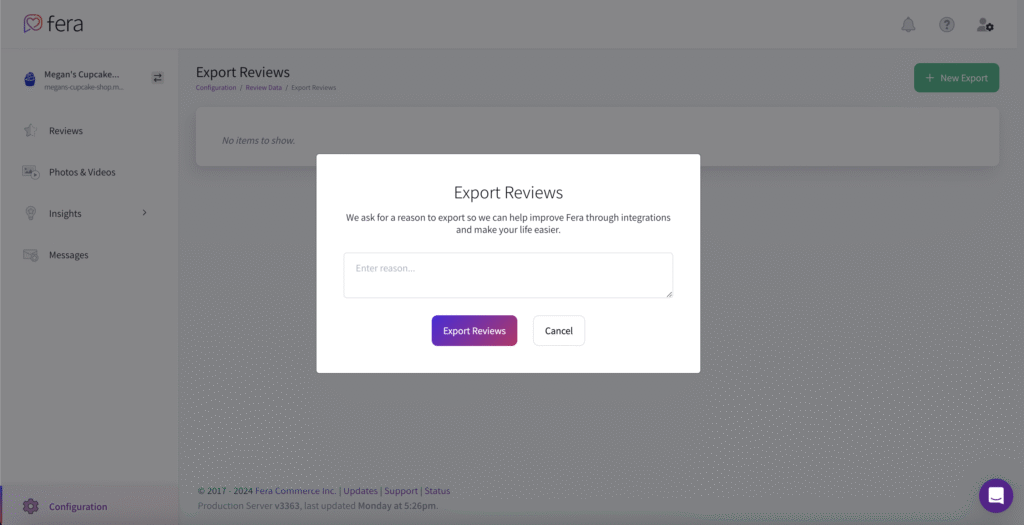The image size is (1024, 525).
Task: Cancel the export dialog
Action: [558, 331]
